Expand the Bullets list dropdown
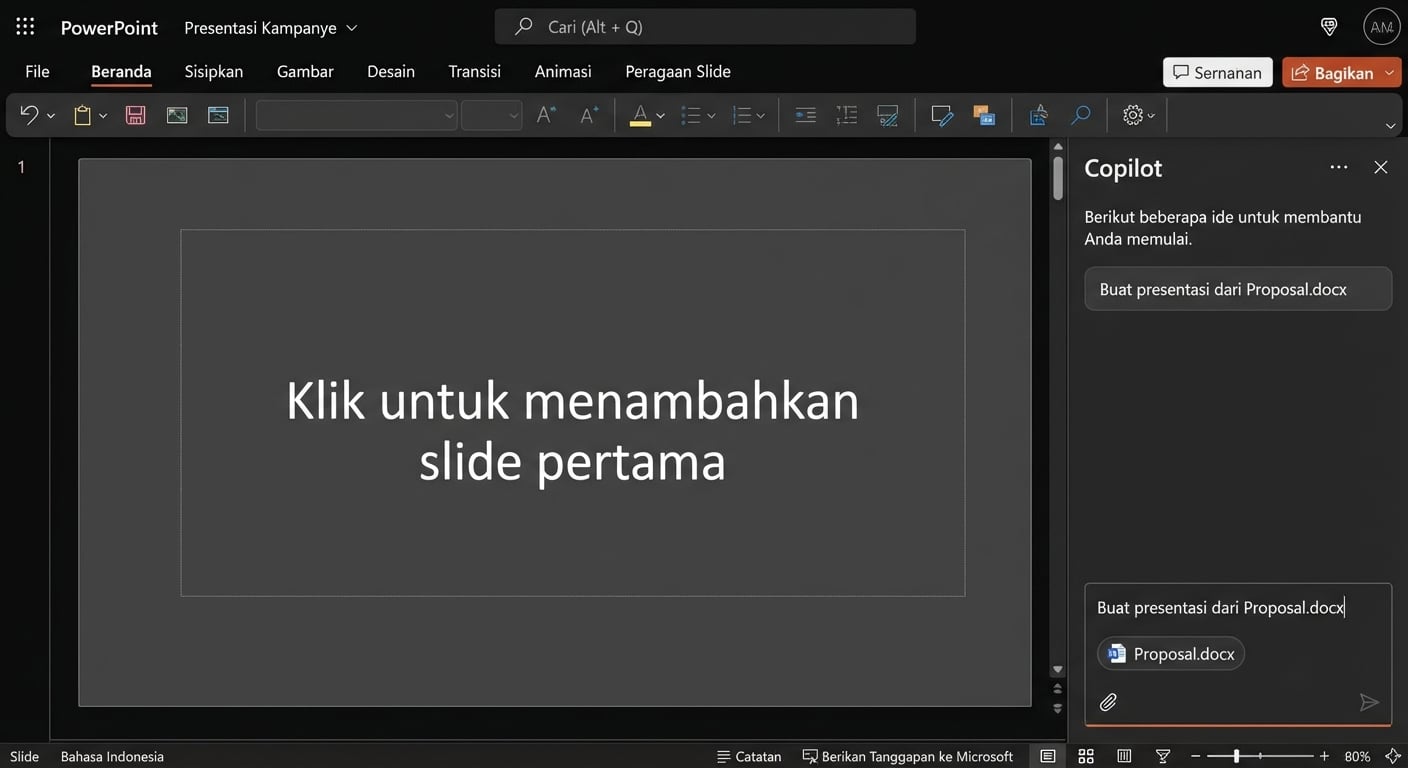The width and height of the screenshot is (1408, 768). pyautogui.click(x=712, y=113)
